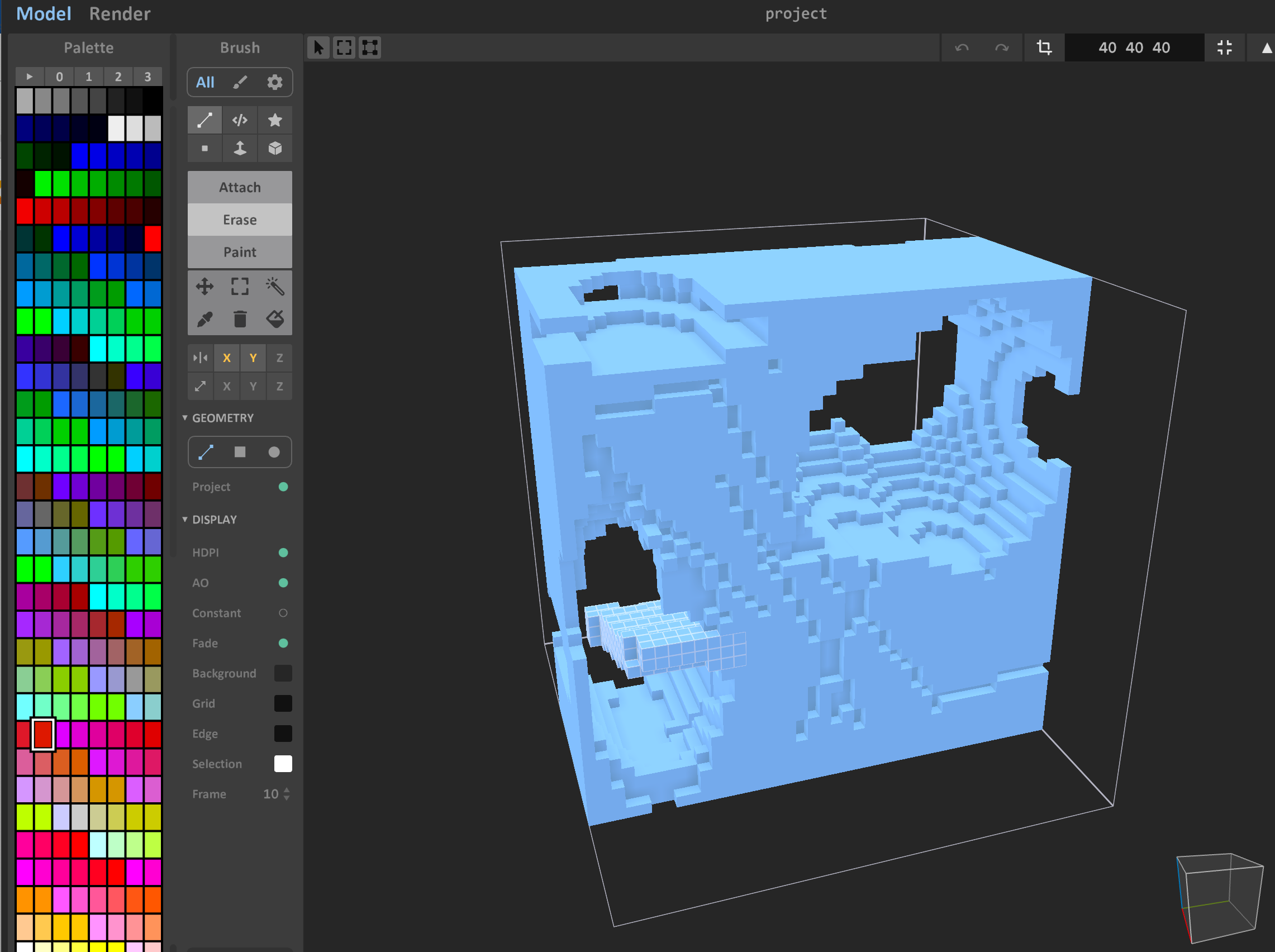The width and height of the screenshot is (1275, 952).
Task: Activate Erase brush mode
Action: (x=240, y=220)
